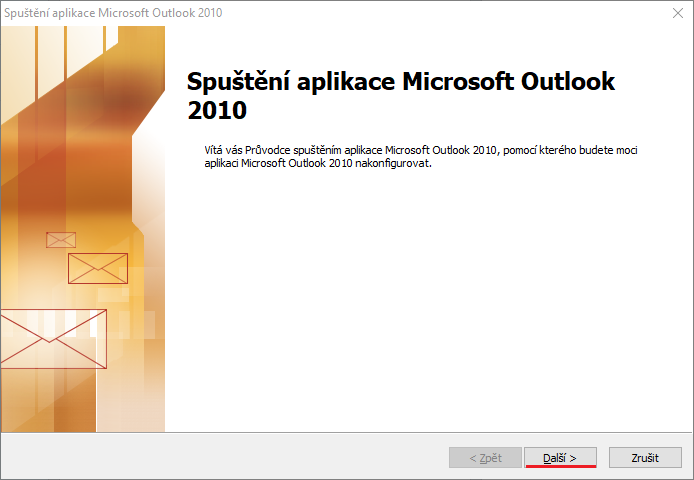Click the disabled < Zpět button
This screenshot has height=480, width=694.
(485, 457)
